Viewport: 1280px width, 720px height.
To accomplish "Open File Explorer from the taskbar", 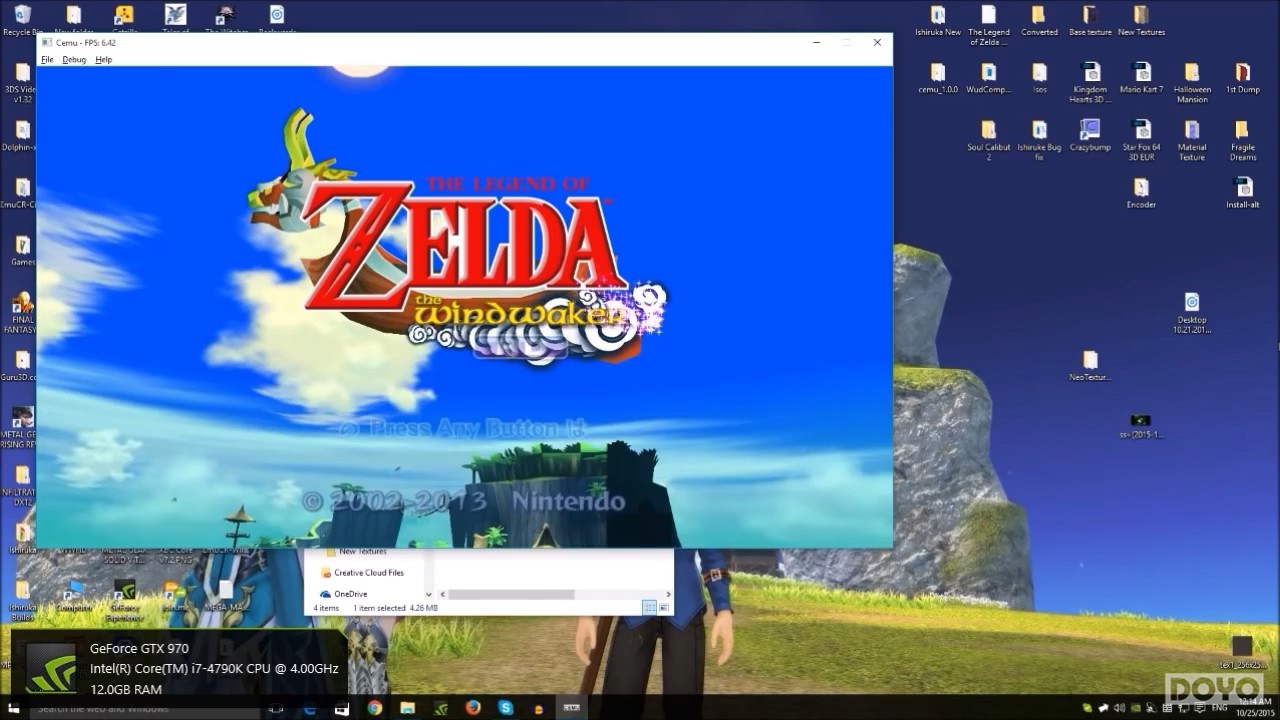I will 408,708.
